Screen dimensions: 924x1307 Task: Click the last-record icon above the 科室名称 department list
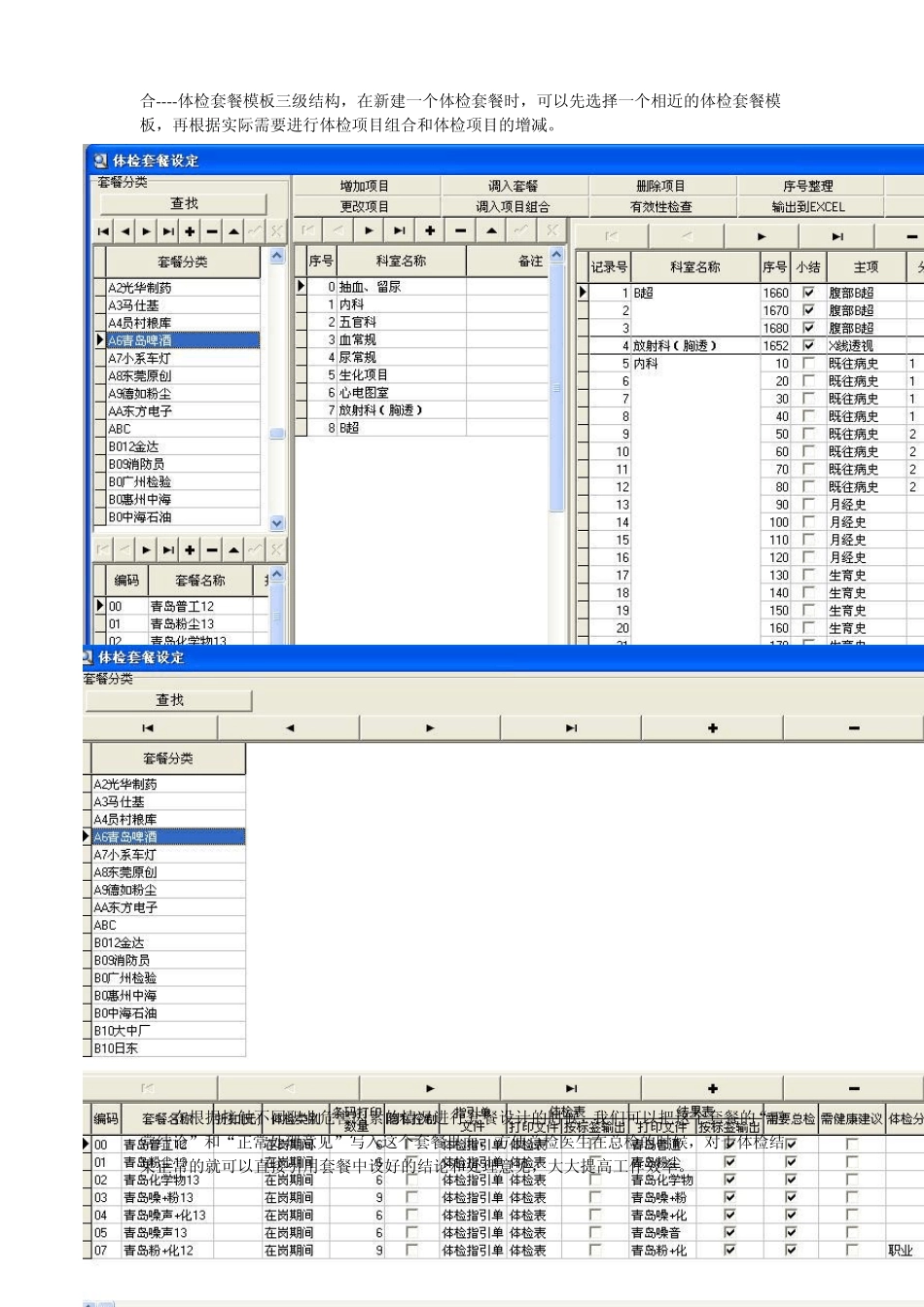point(399,230)
